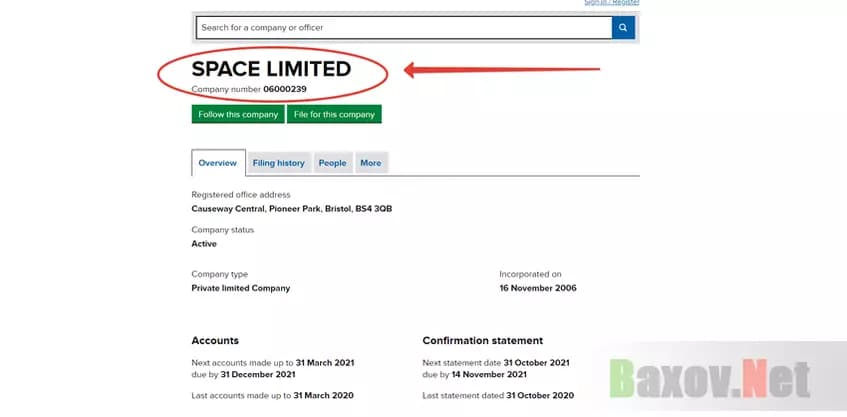Screen dimensions: 847x417
Task: Click the Sign in / Register link
Action: [x=611, y=3]
